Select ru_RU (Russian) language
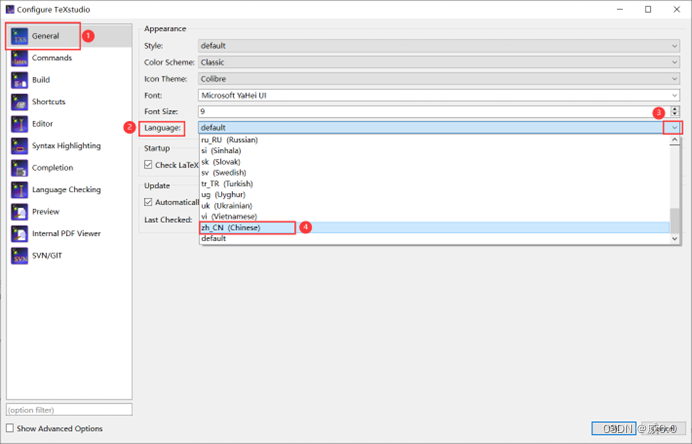692x444 pixels. pyautogui.click(x=434, y=140)
